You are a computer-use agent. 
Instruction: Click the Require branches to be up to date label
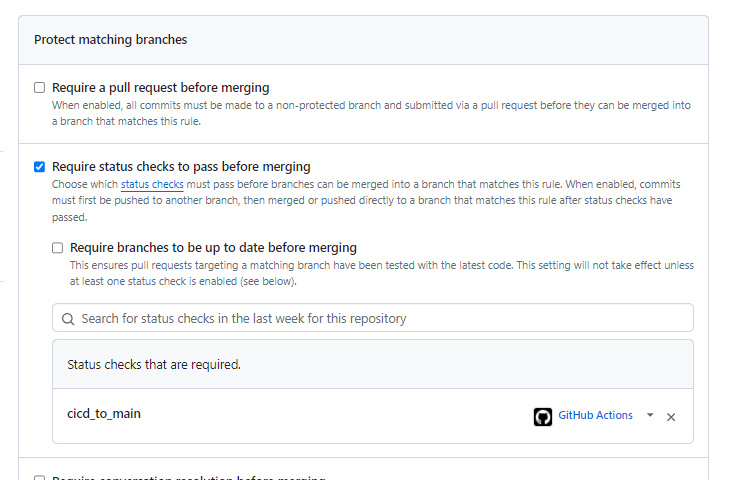pyautogui.click(x=213, y=247)
